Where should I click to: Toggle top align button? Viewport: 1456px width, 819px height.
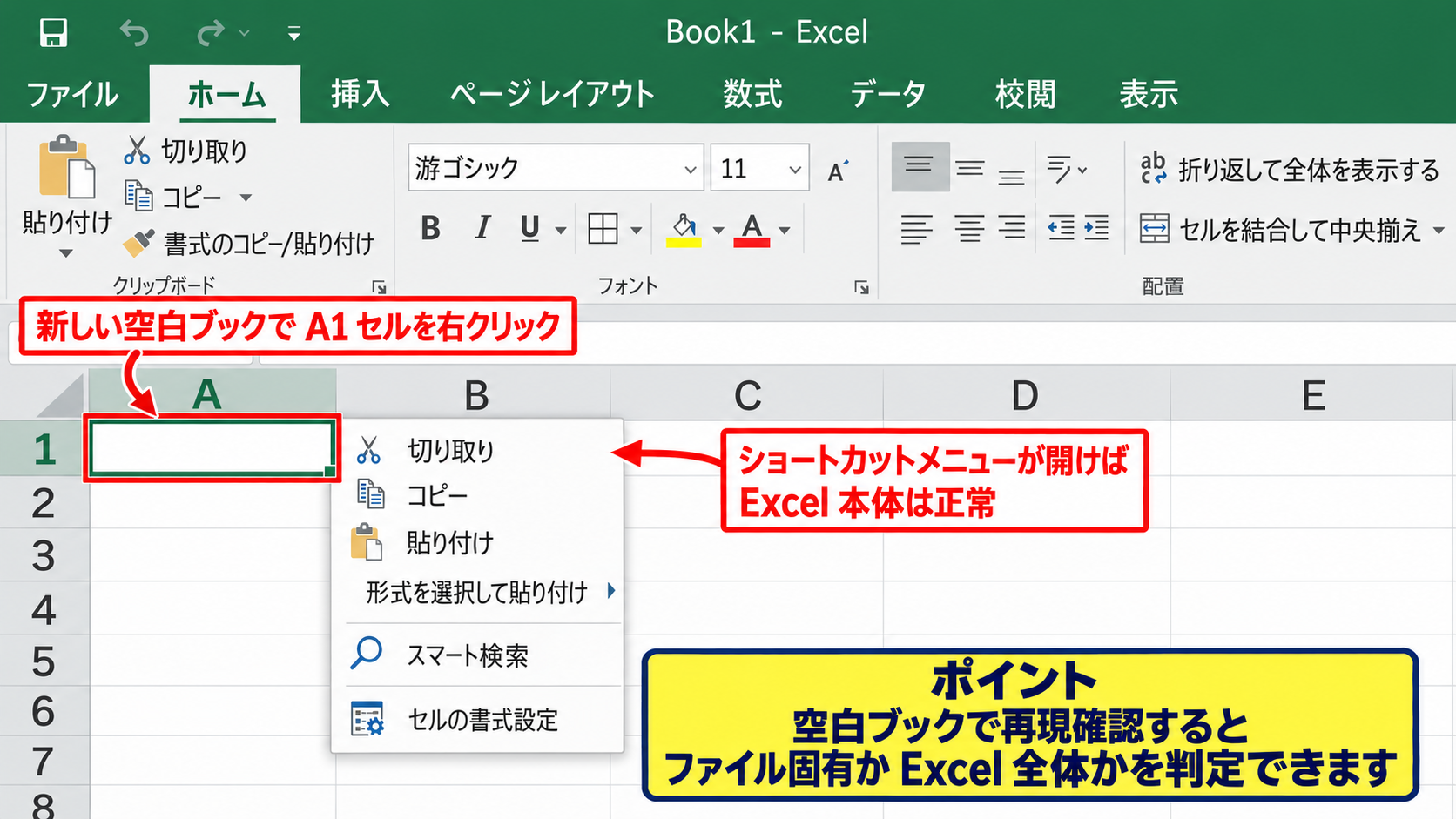920,166
